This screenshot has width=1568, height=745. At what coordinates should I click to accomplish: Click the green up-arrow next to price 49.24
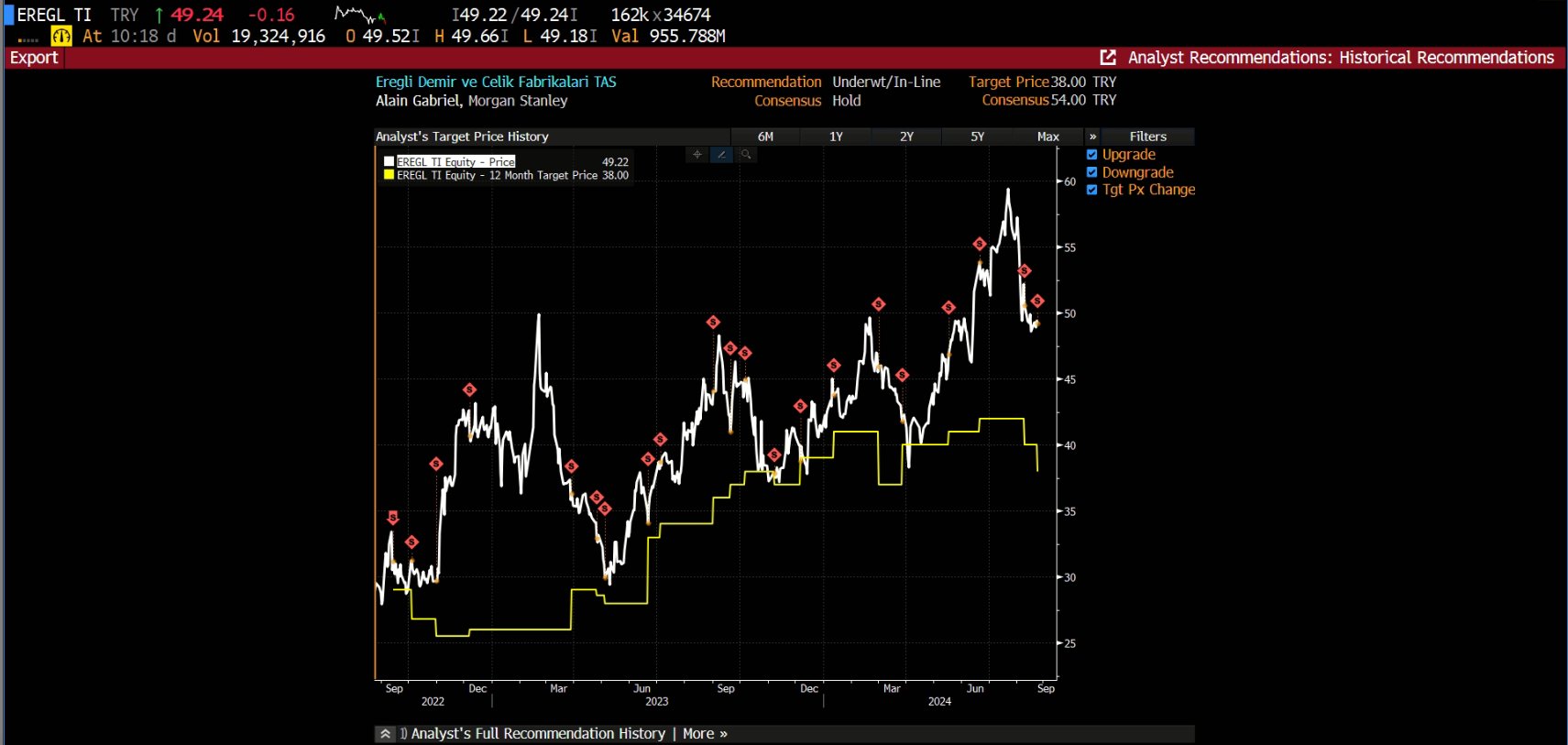159,16
